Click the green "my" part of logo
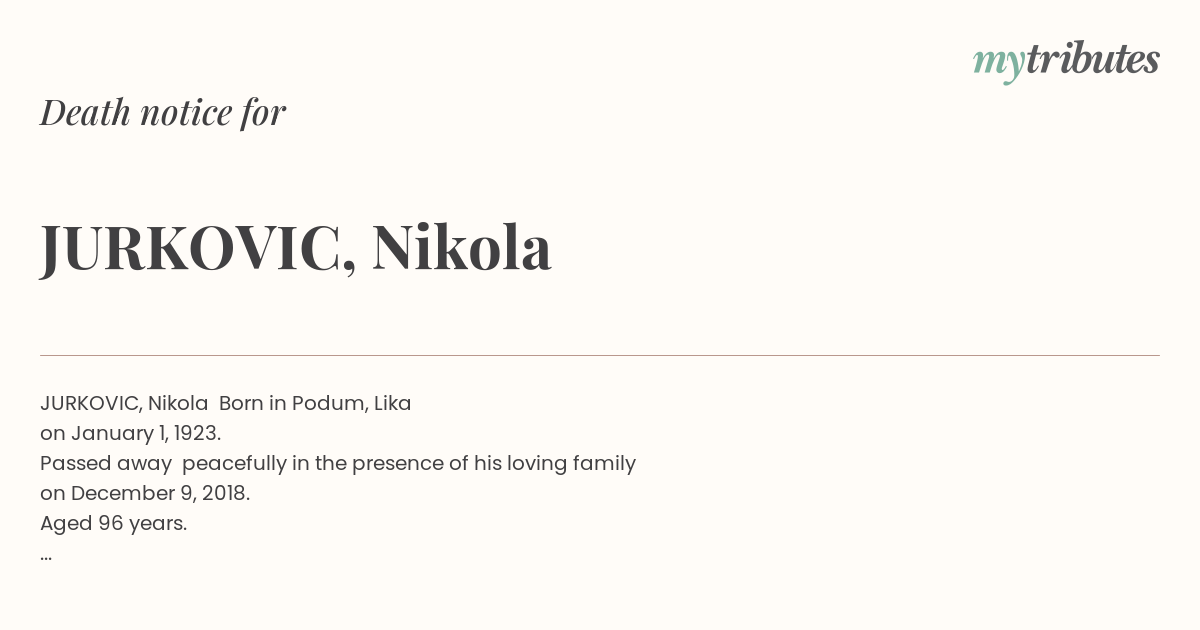The height and width of the screenshot is (630, 1200). point(998,62)
